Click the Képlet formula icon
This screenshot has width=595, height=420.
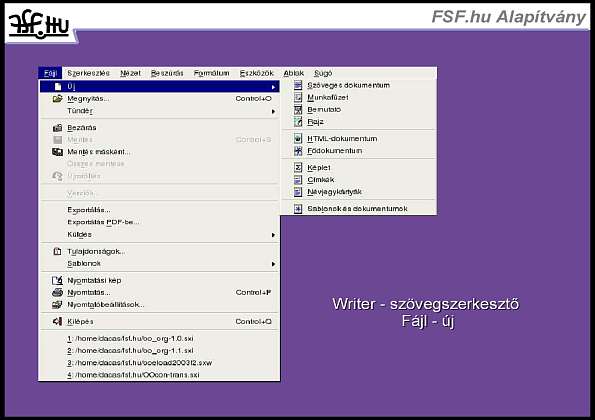coord(298,167)
